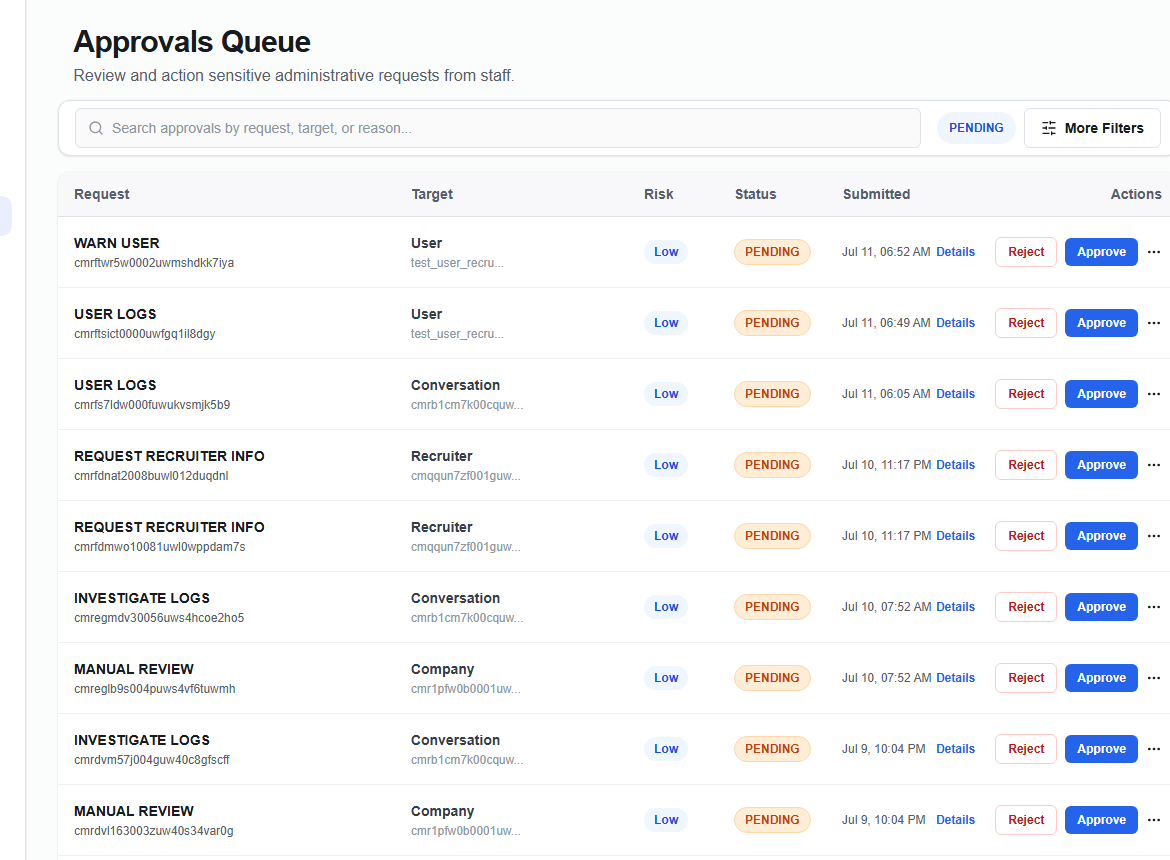
Task: Reject MANUAL REVIEW cmreglb9s request
Action: click(1026, 678)
